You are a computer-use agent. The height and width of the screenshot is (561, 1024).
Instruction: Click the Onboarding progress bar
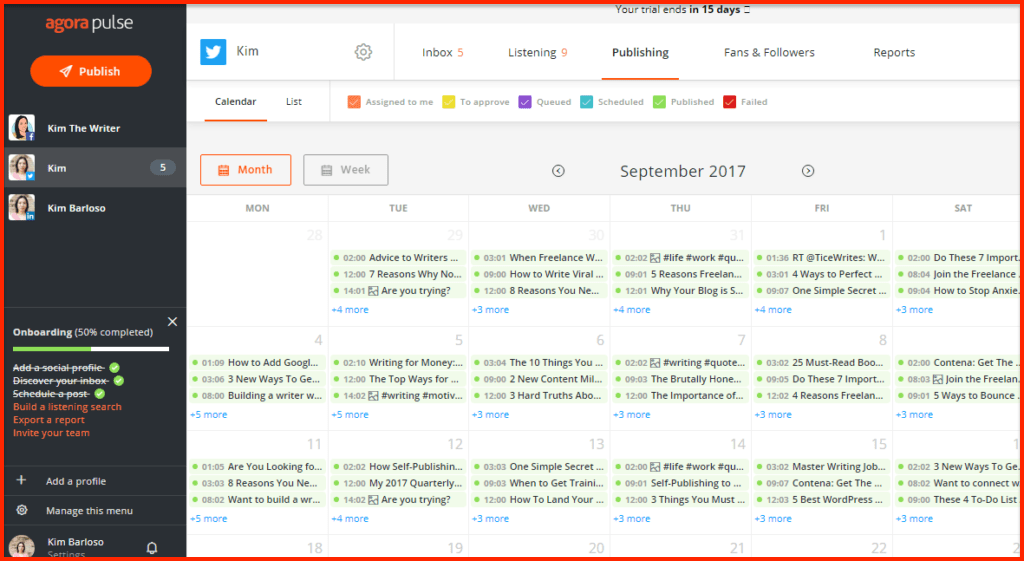pyautogui.click(x=91, y=348)
